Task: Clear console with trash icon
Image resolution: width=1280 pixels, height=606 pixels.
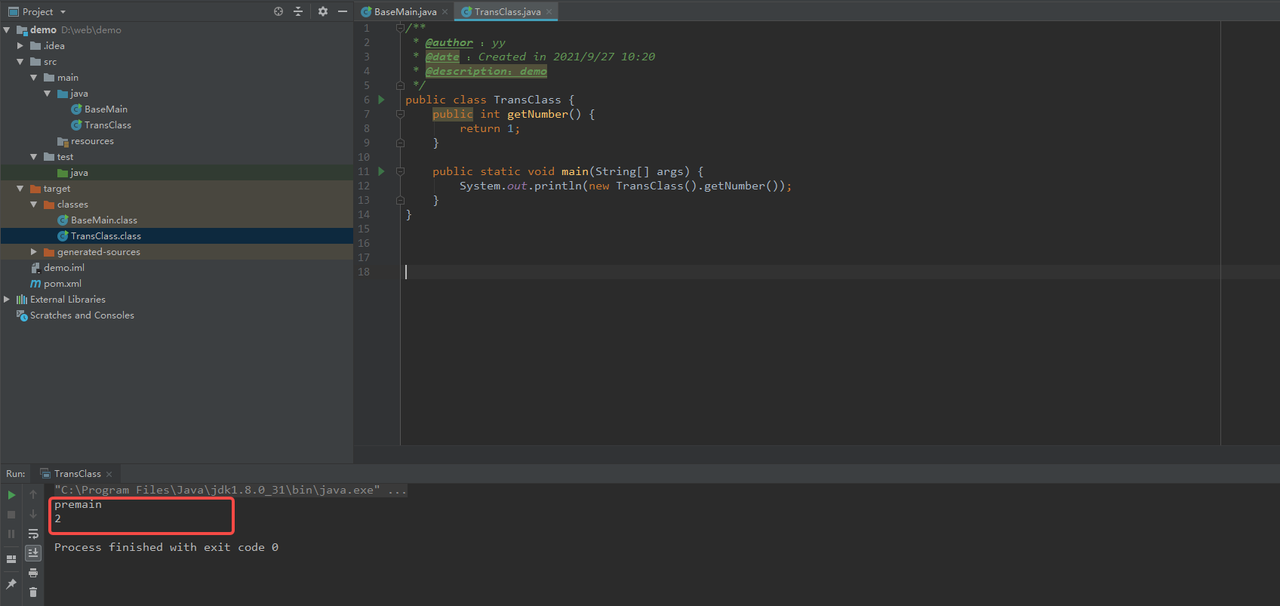Action: (33, 592)
